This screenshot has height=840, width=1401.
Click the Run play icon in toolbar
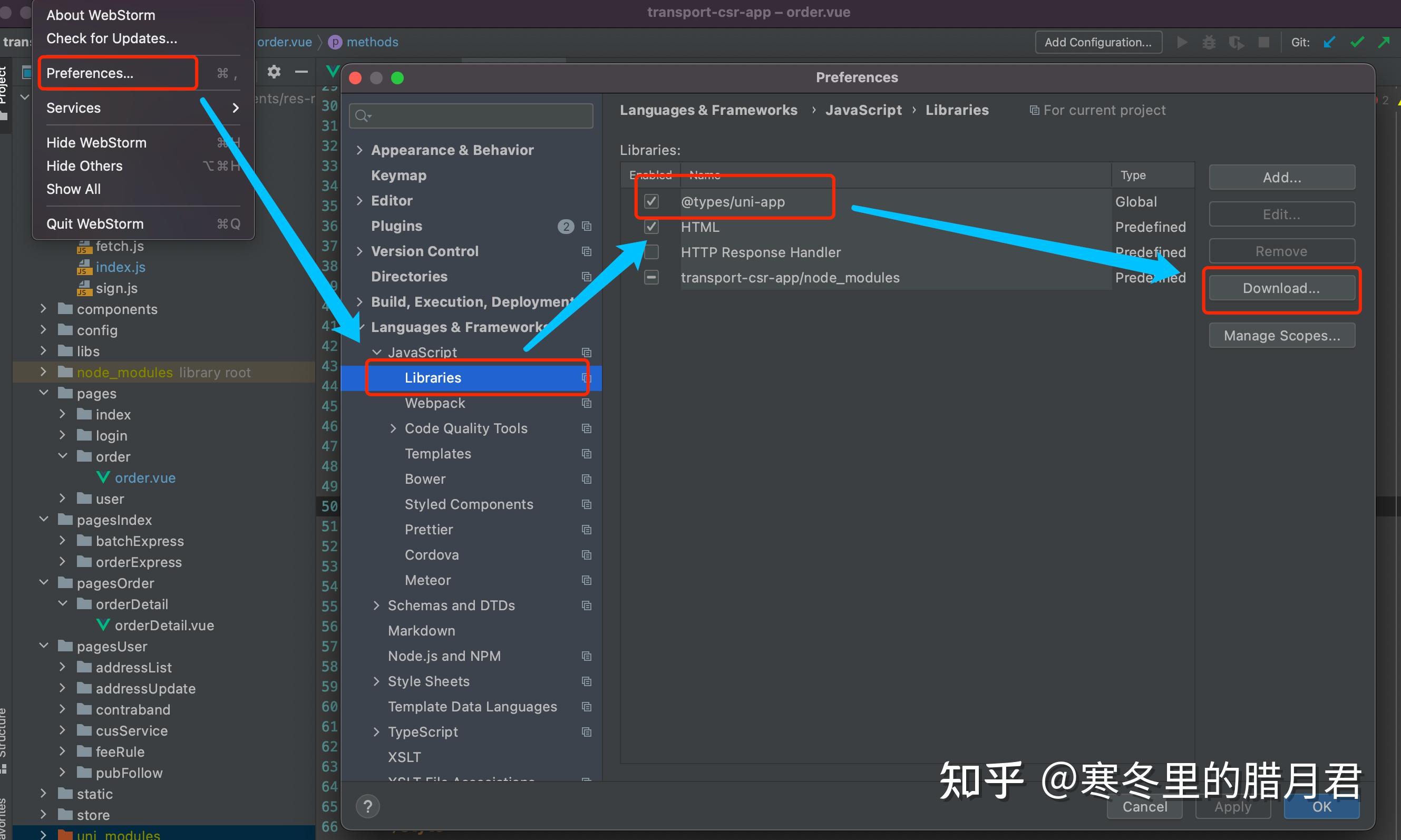(1182, 43)
